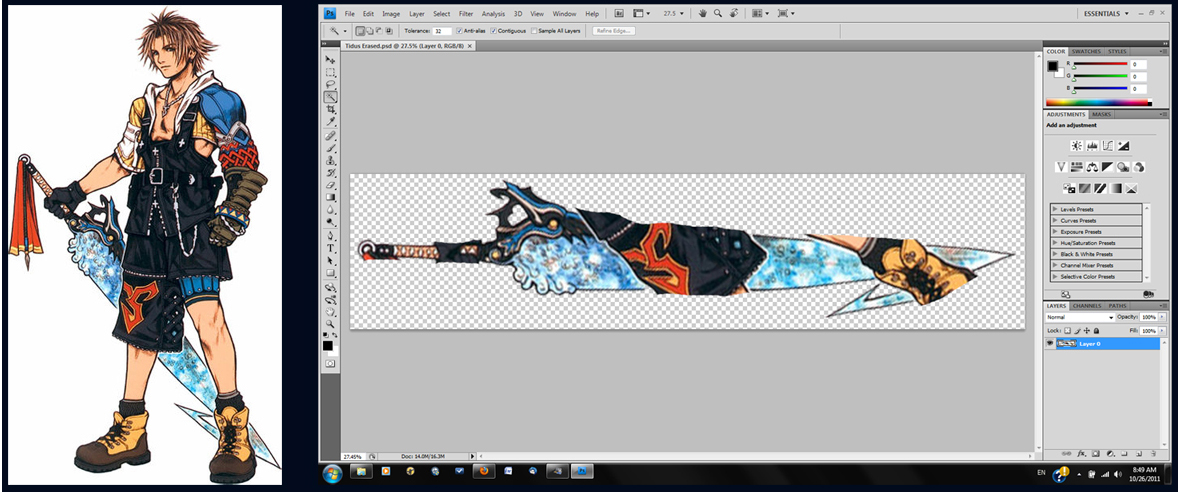Create a new layer in Layers panel
Viewport: 1178px width, 492px height.
pos(1139,453)
